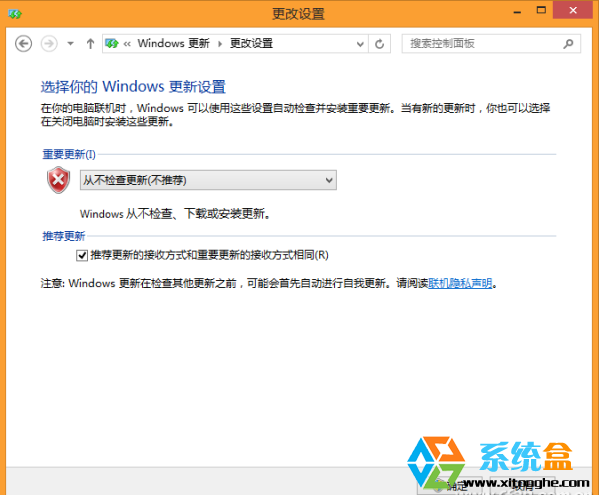Expand the double-chevron breadcrumb overflow
Viewport: 600px width, 495px height.
point(127,44)
